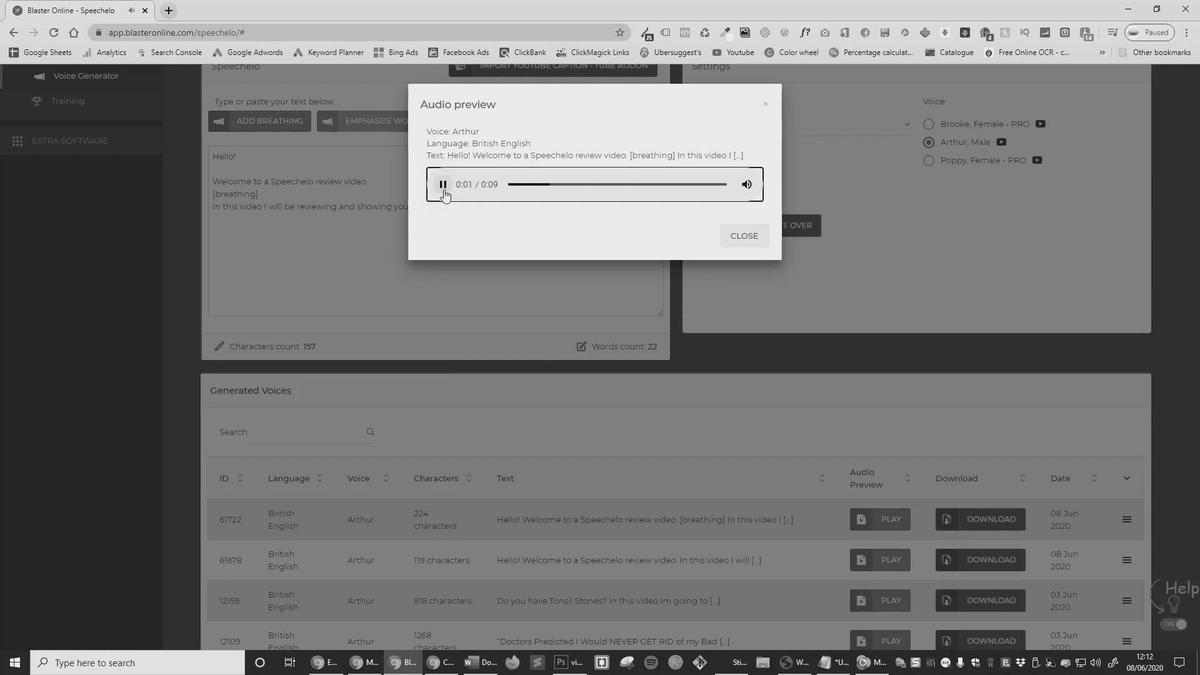1200x675 pixels.
Task: Select Brooke, Female - PRO voice
Action: pos(929,124)
